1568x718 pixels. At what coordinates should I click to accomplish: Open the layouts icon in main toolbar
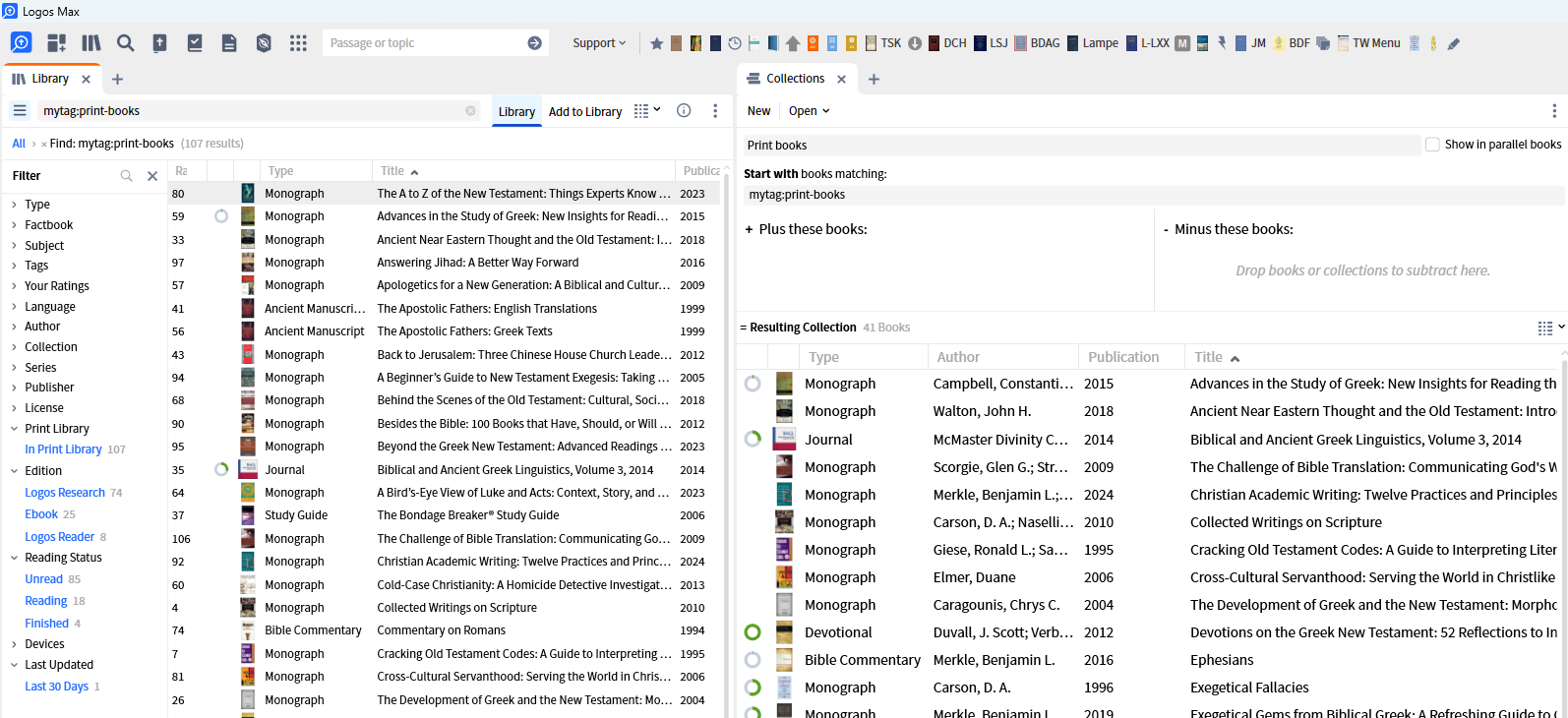coord(56,42)
